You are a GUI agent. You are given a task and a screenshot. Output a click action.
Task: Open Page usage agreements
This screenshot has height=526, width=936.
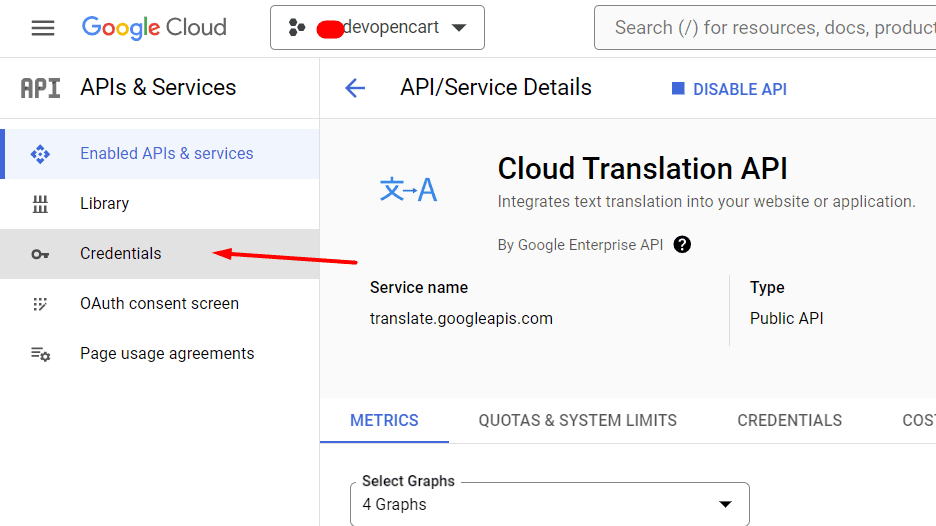160,353
